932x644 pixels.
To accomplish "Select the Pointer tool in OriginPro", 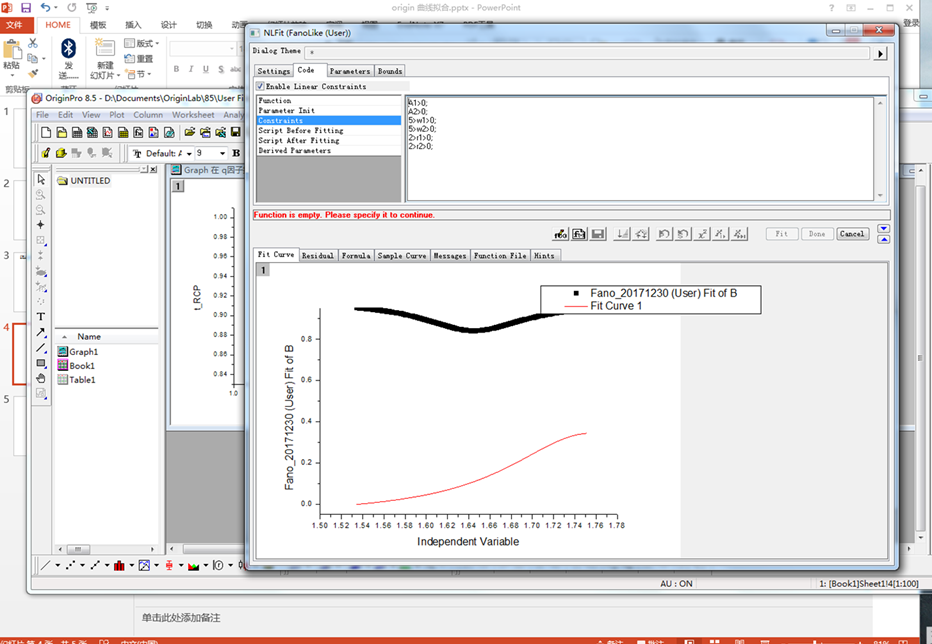I will (40, 180).
